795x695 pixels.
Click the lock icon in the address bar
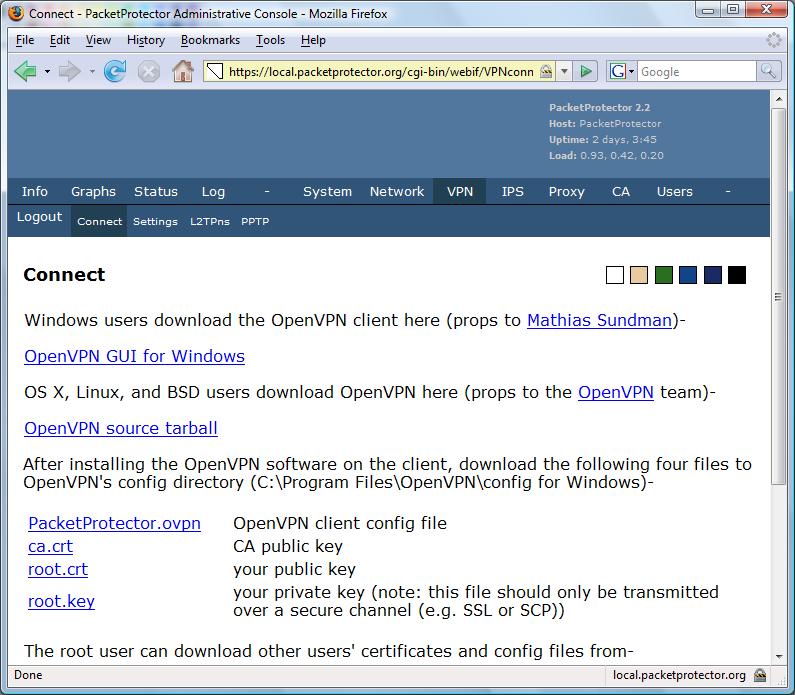point(546,71)
